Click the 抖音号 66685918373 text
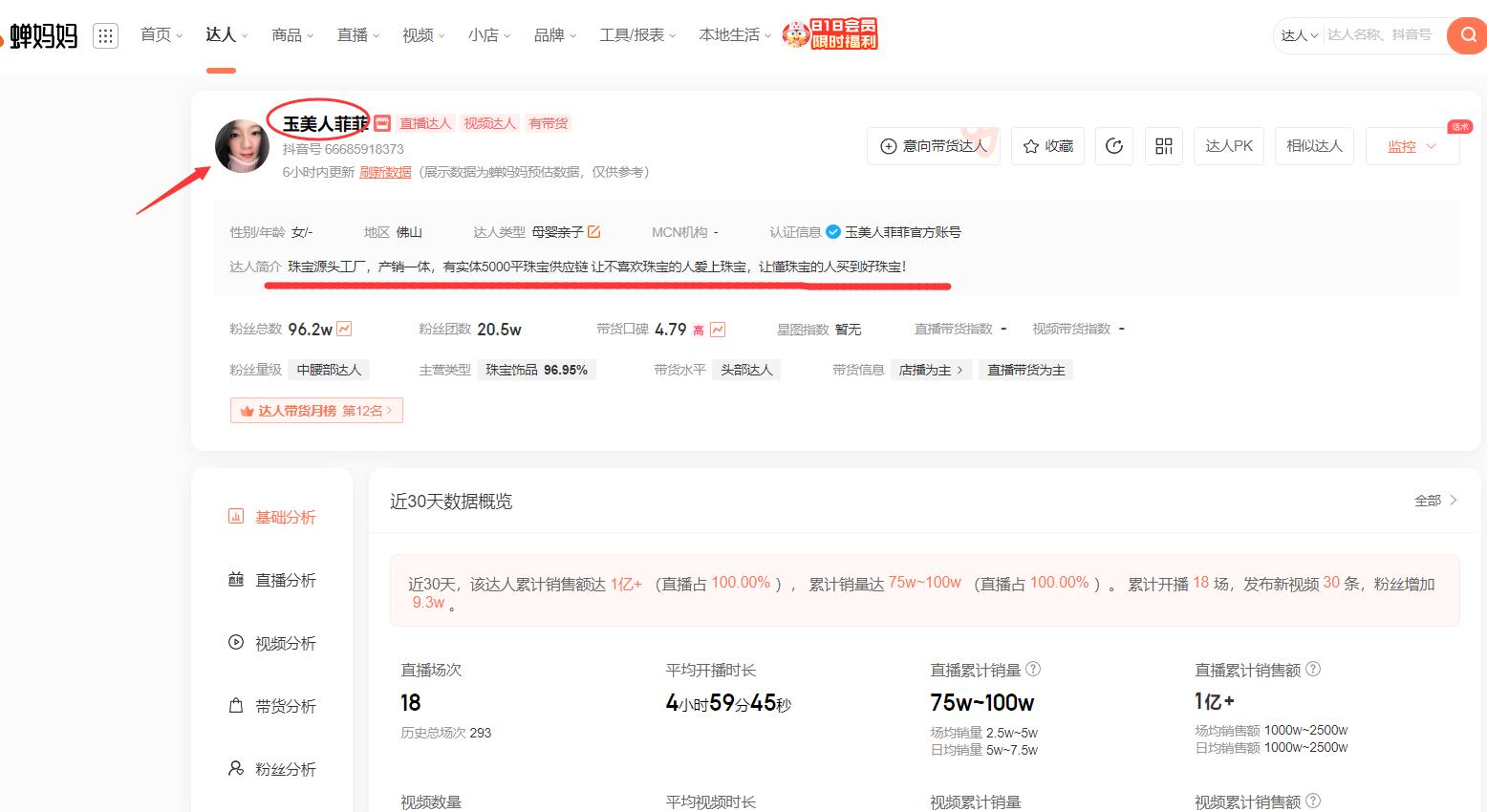1487x812 pixels. pos(343,149)
